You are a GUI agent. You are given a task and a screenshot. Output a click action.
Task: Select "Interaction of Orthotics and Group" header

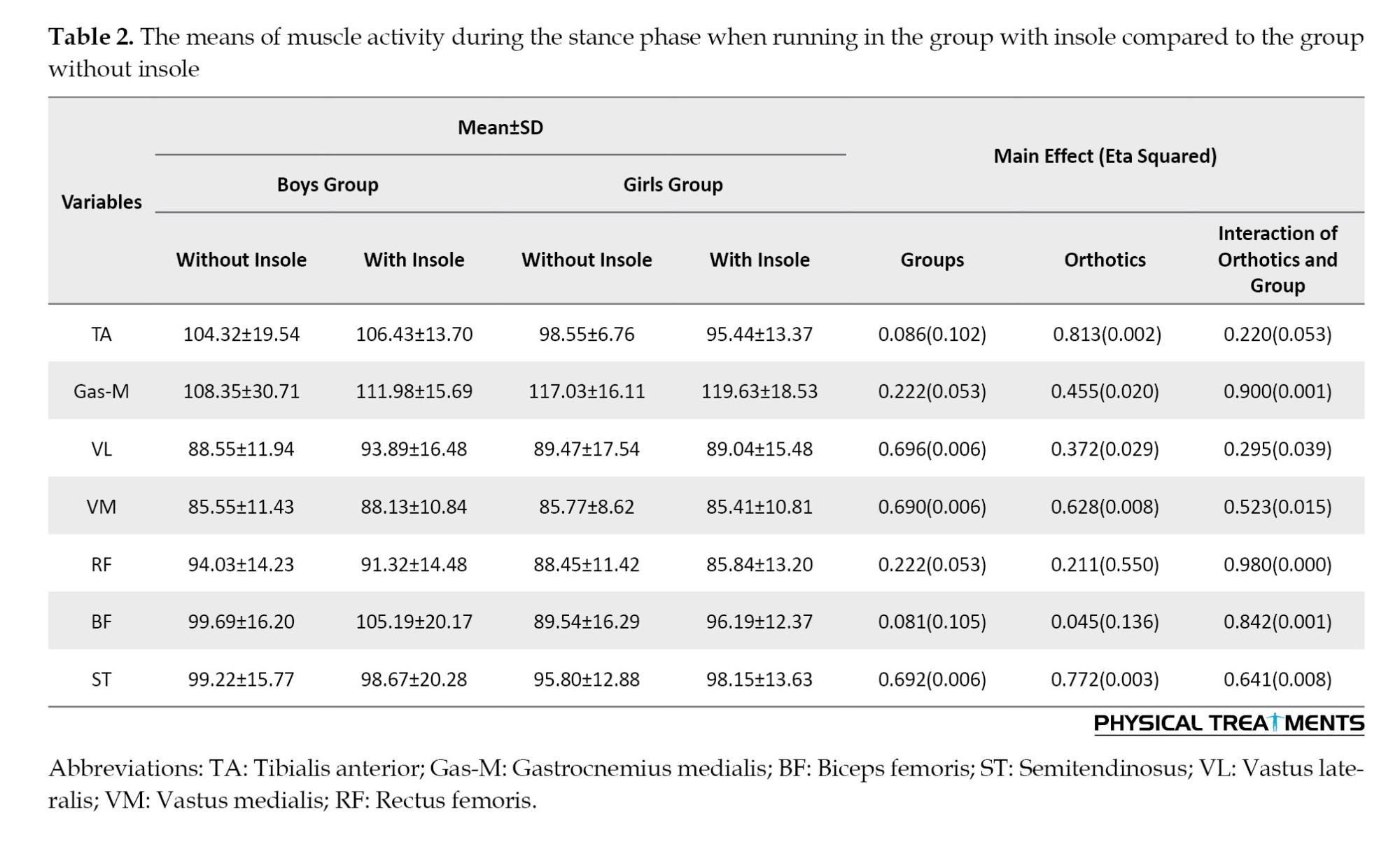point(1277,259)
